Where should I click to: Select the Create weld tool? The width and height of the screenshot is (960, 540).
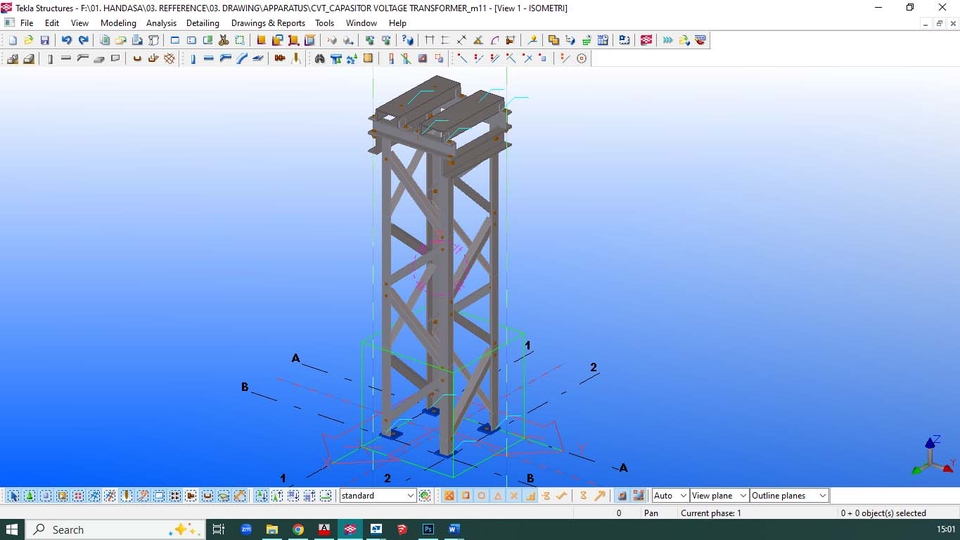coord(296,59)
